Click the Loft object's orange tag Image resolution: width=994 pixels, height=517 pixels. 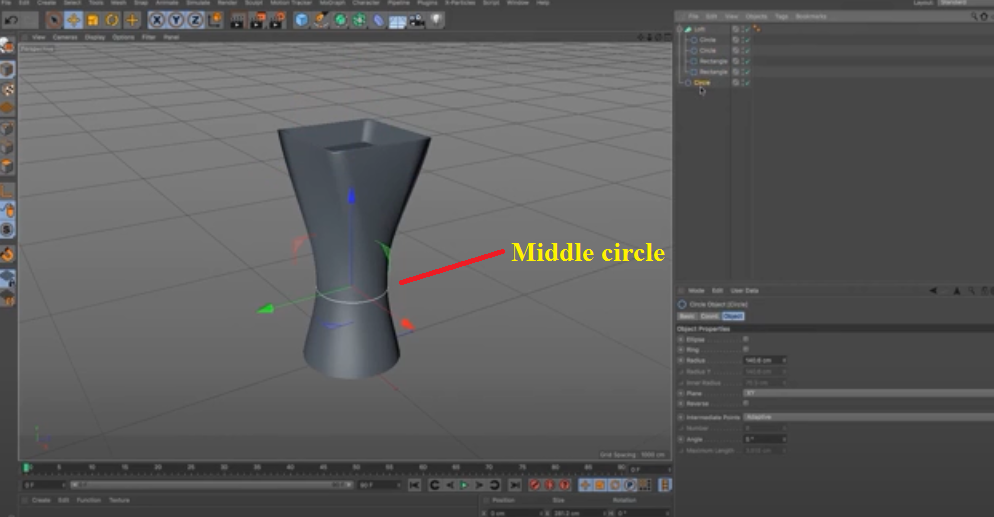756,29
